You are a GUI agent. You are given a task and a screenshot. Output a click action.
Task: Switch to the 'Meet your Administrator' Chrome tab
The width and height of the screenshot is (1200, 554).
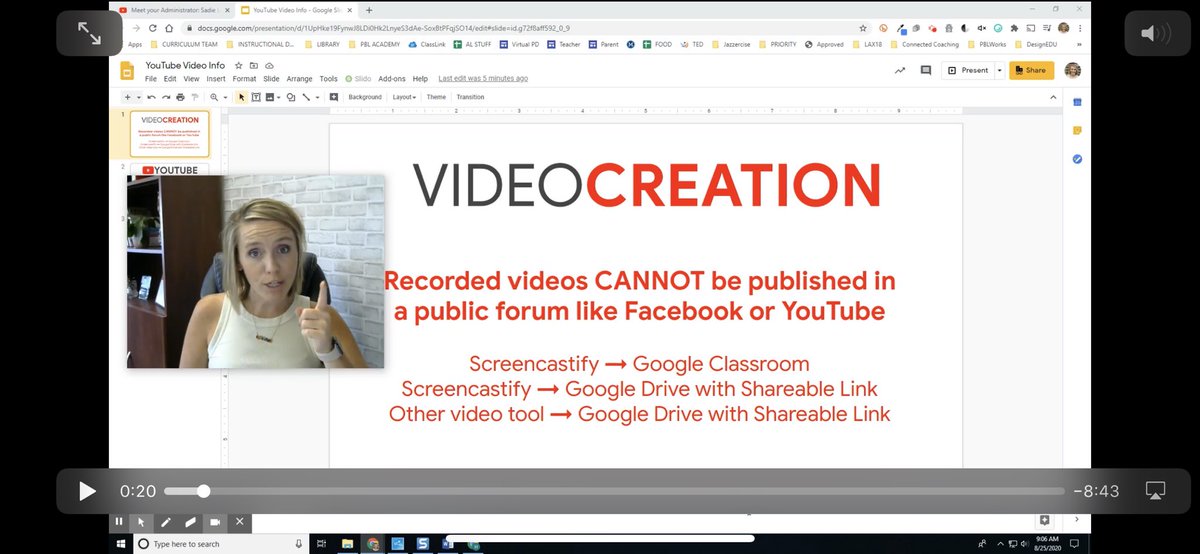(176, 10)
